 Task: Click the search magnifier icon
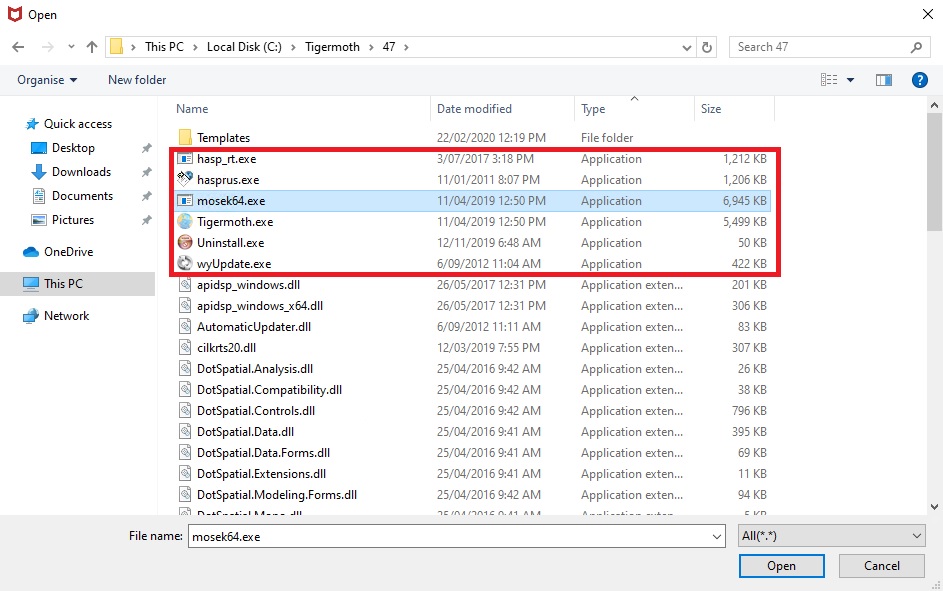tap(917, 47)
